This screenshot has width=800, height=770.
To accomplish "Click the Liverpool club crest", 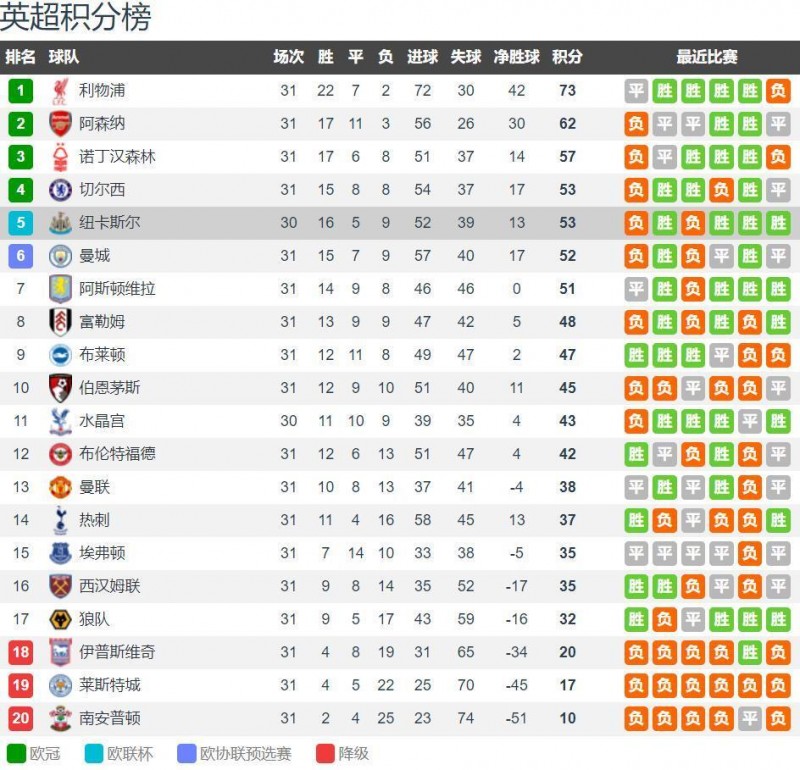I will coord(60,91).
